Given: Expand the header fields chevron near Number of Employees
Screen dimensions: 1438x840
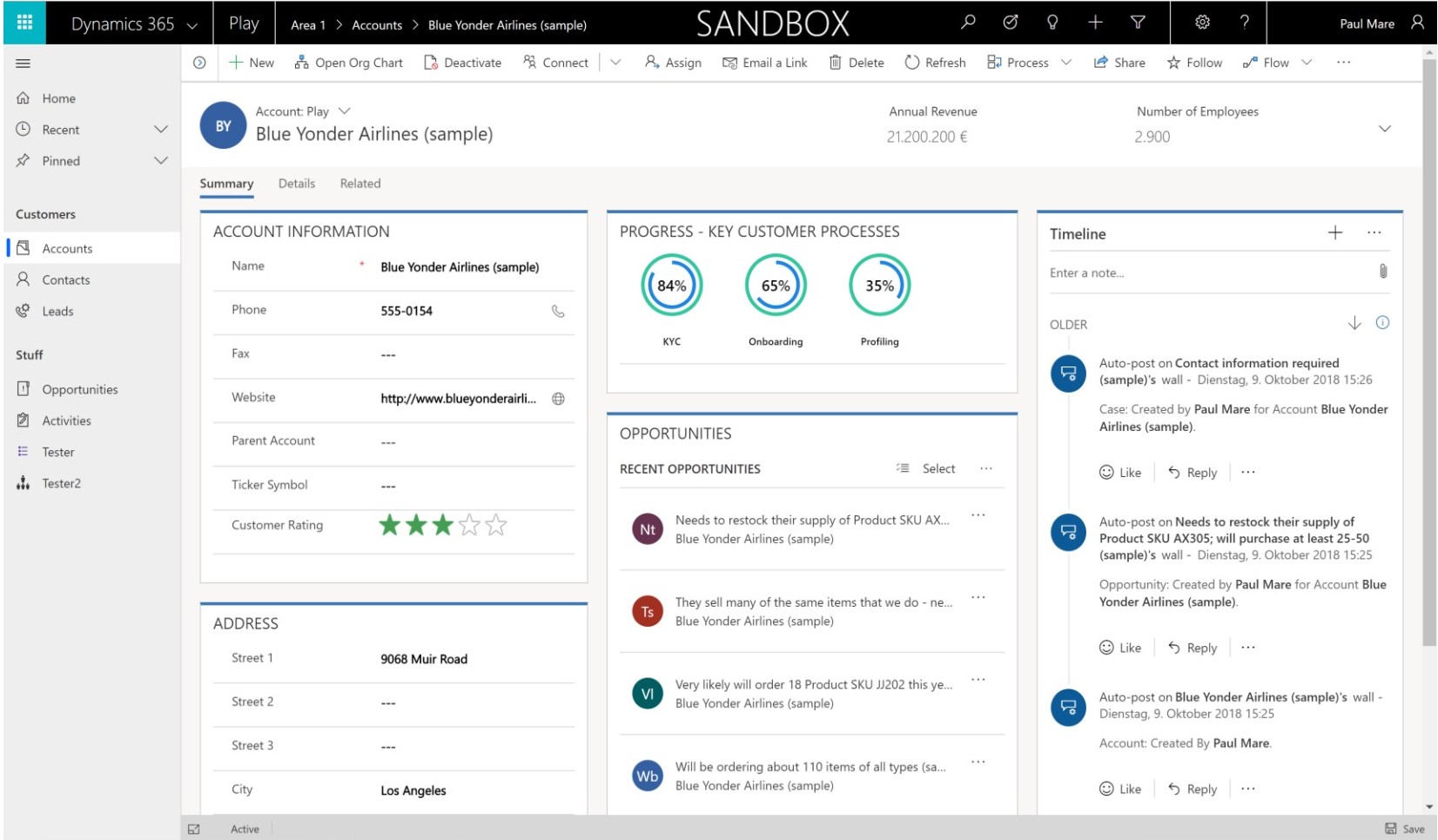Looking at the screenshot, I should [1386, 126].
